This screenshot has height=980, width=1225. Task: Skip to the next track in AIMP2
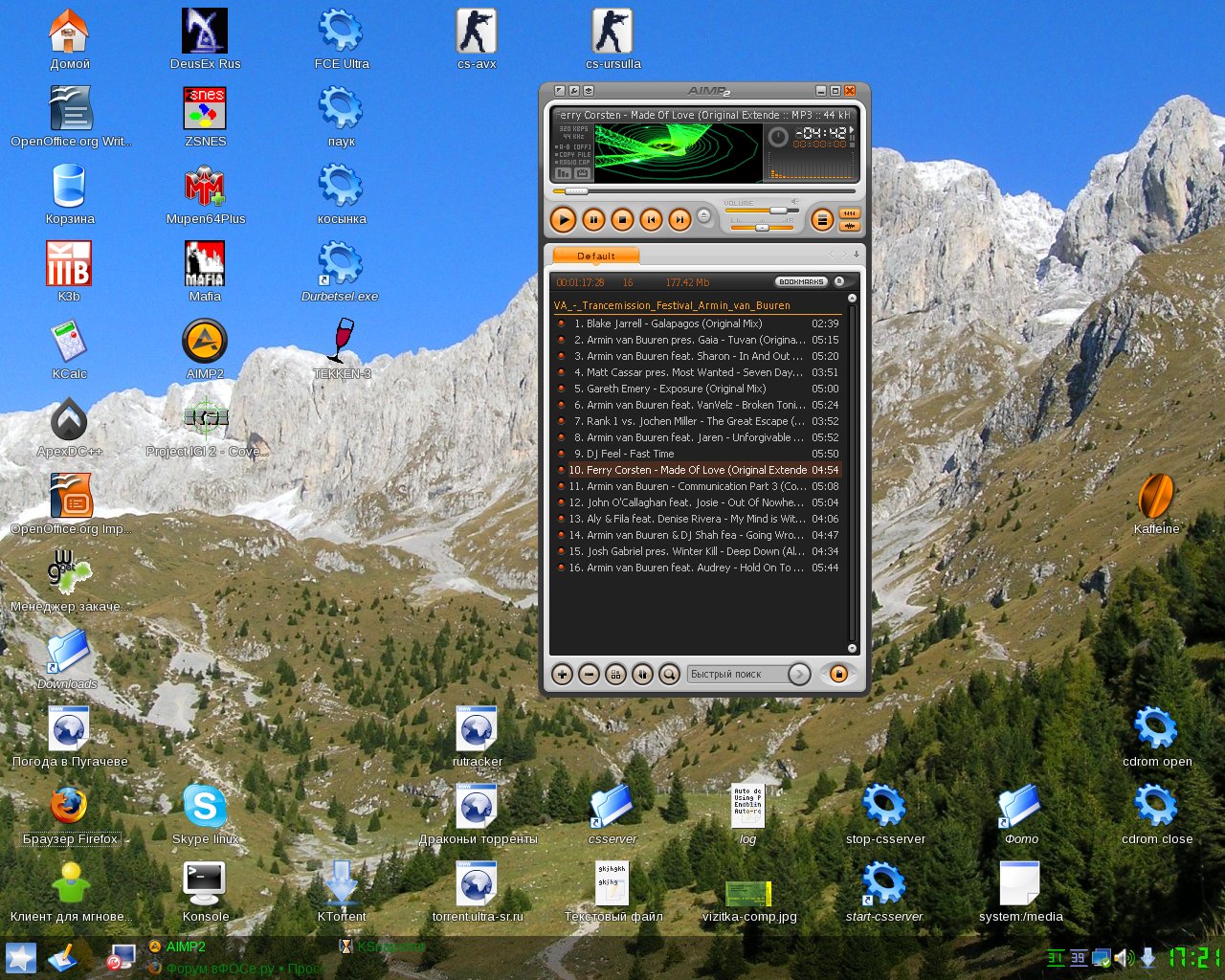pyautogui.click(x=679, y=220)
